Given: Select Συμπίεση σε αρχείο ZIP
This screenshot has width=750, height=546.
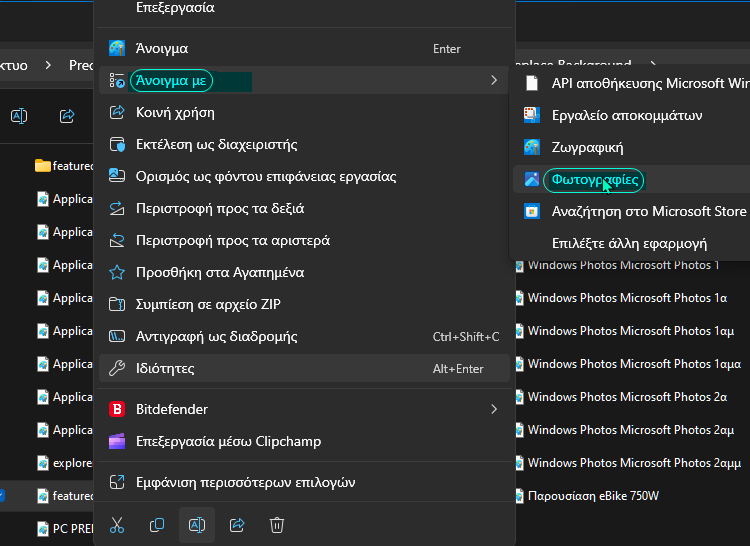Looking at the screenshot, I should [304, 304].
